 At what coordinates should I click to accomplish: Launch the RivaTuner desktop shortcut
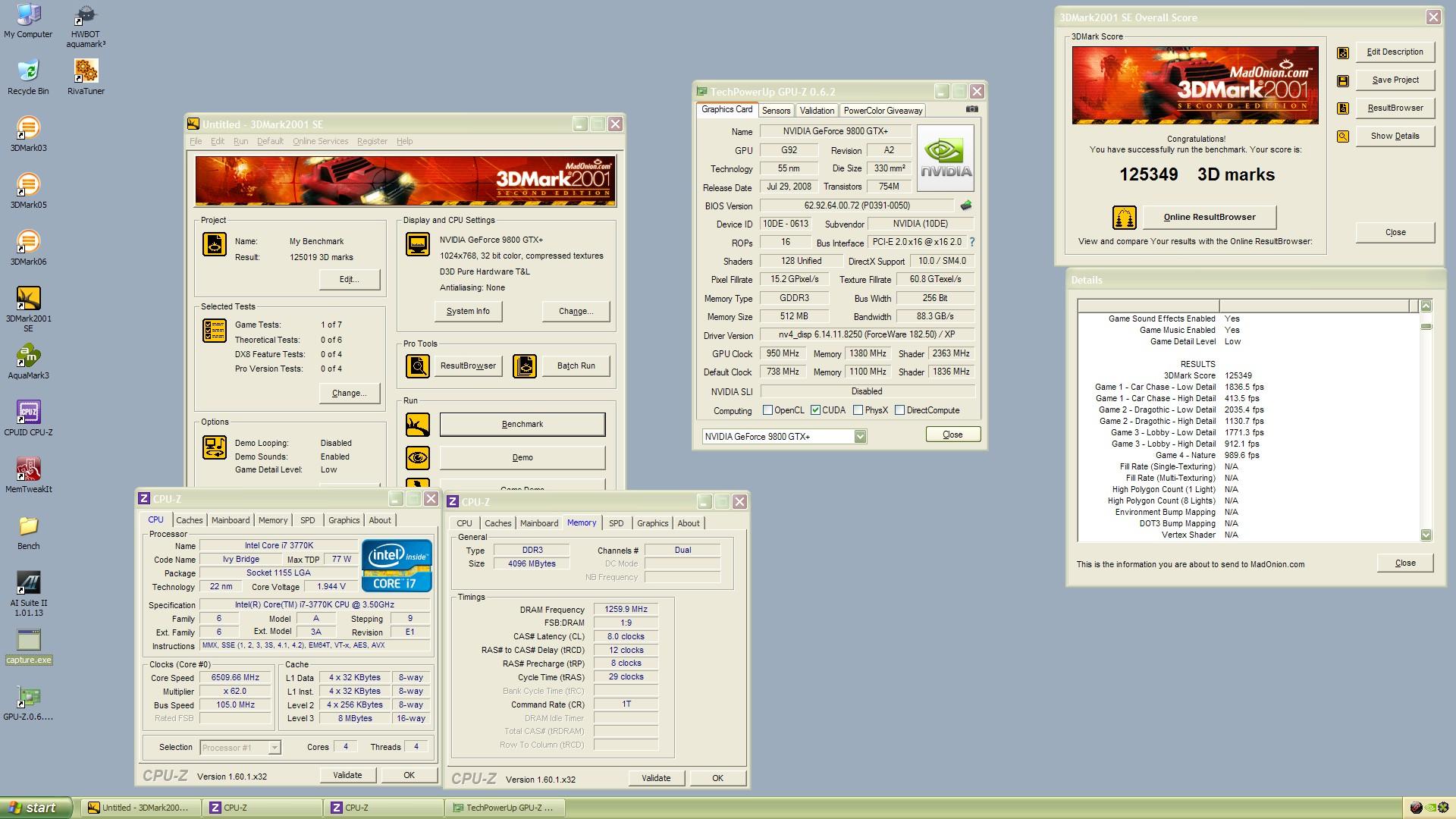86,77
